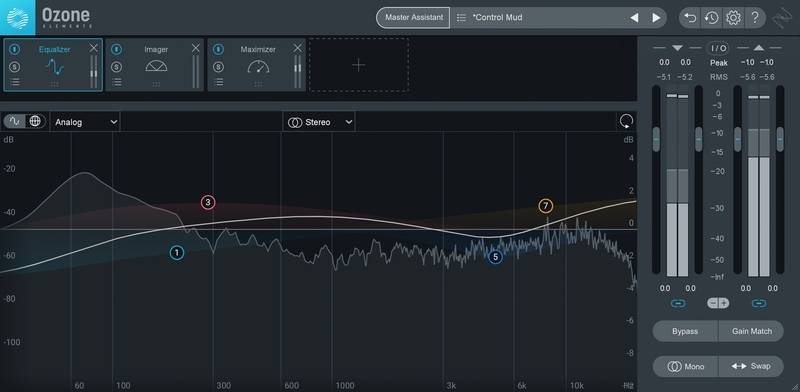Switch to the globe all-bands view icon
This screenshot has height=392, width=800.
[x=35, y=121]
